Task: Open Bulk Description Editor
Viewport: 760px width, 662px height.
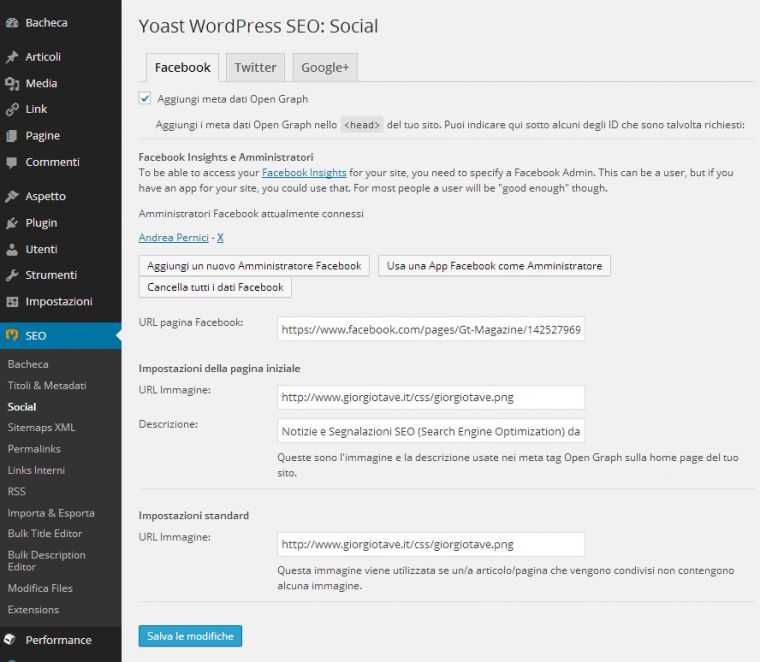Action: pos(47,561)
